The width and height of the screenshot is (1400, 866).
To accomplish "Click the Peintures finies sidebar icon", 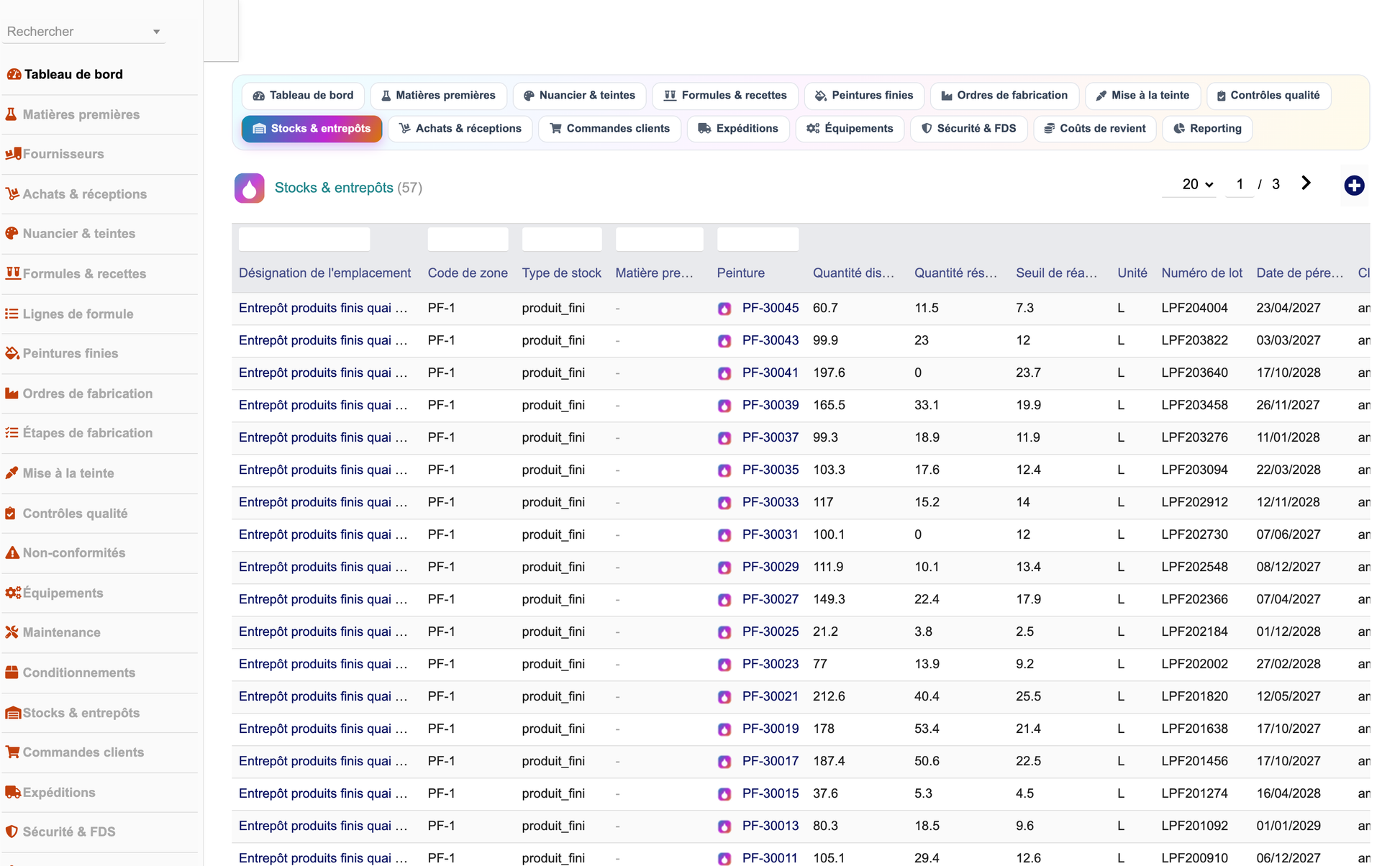I will (12, 353).
